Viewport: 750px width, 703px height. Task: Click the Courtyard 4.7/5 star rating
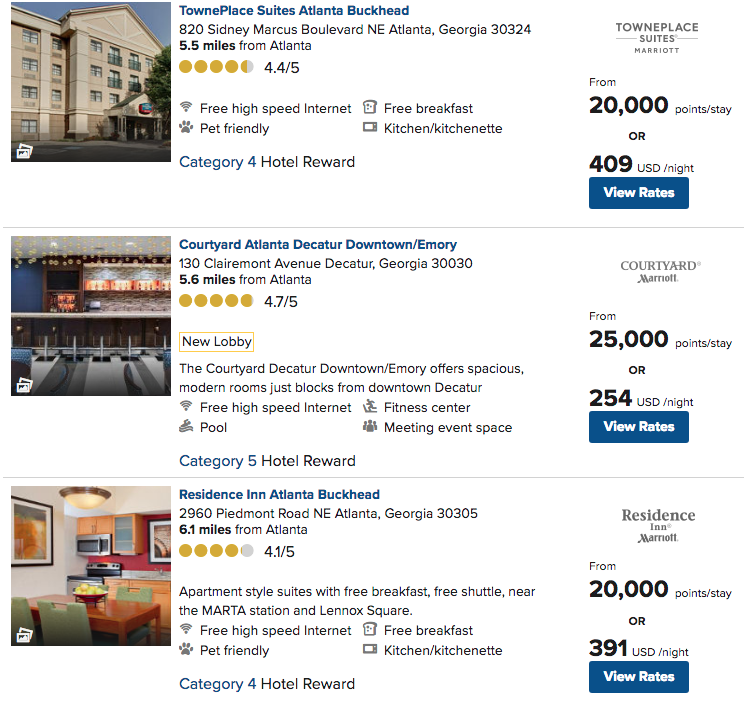coord(238,301)
